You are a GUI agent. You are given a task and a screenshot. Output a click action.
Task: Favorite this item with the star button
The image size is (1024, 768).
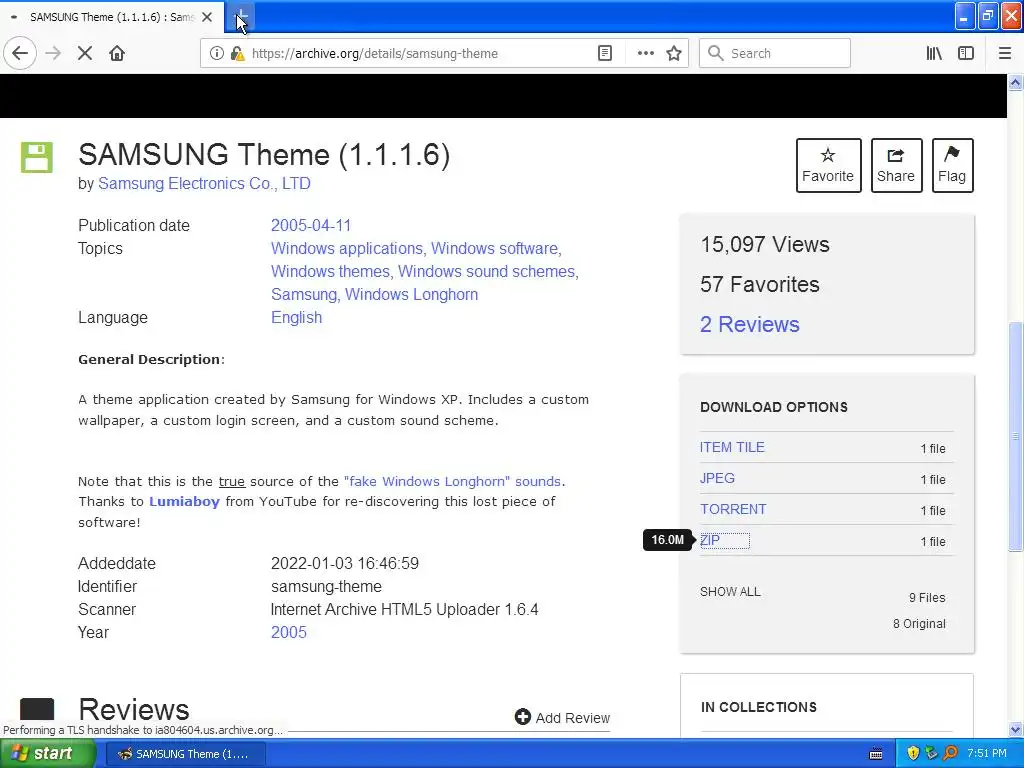pyautogui.click(x=828, y=165)
